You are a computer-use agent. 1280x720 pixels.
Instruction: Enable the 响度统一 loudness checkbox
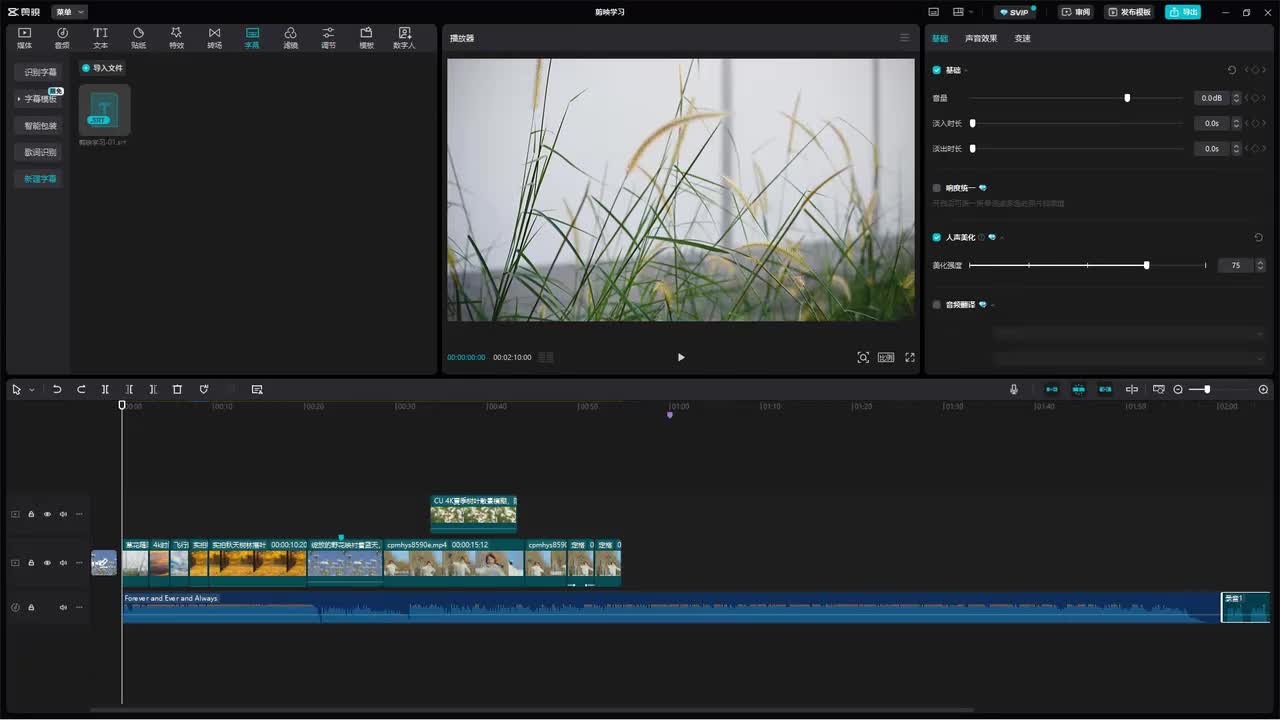click(x=937, y=188)
